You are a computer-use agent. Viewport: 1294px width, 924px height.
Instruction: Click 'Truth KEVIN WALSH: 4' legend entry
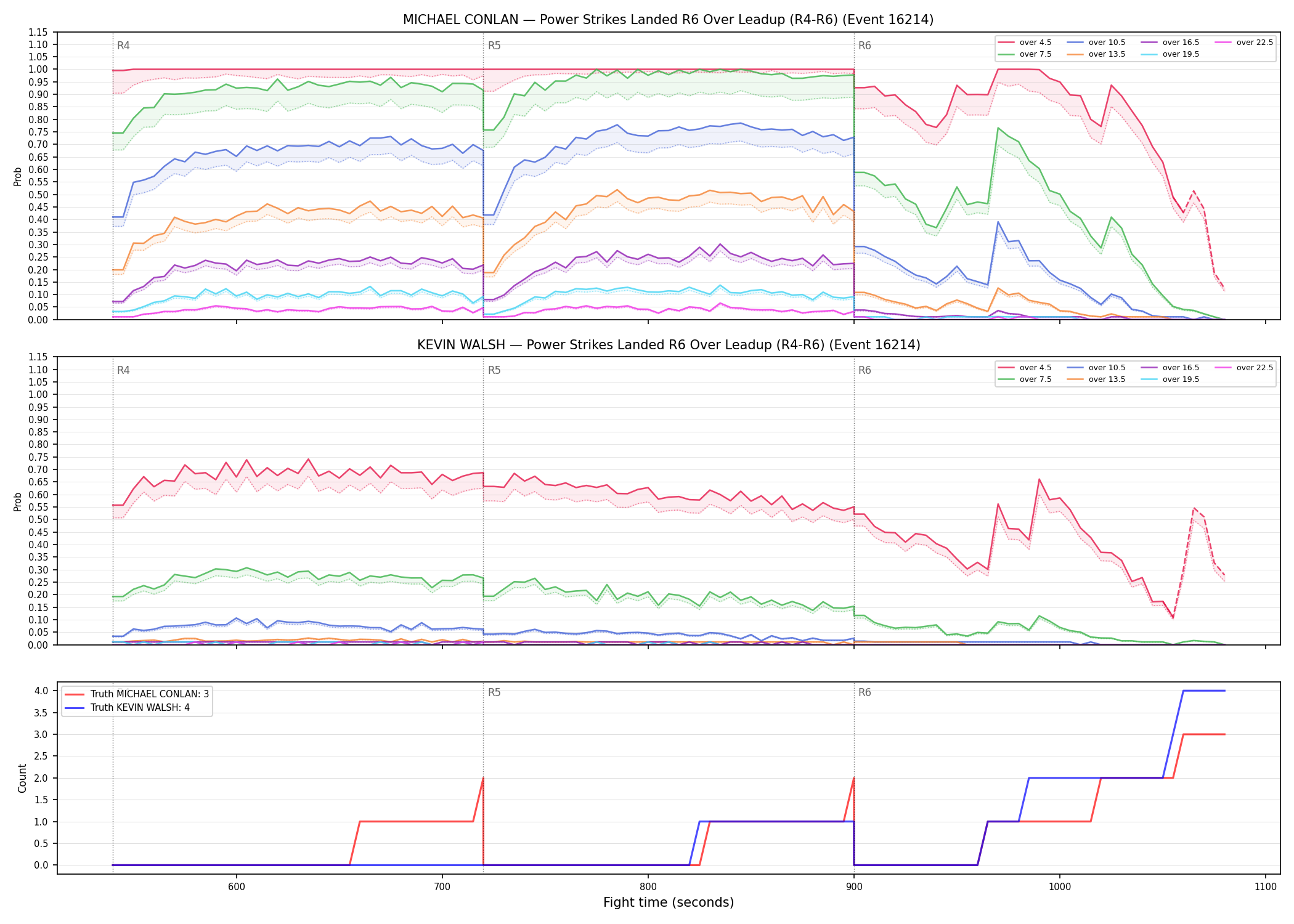pos(127,708)
